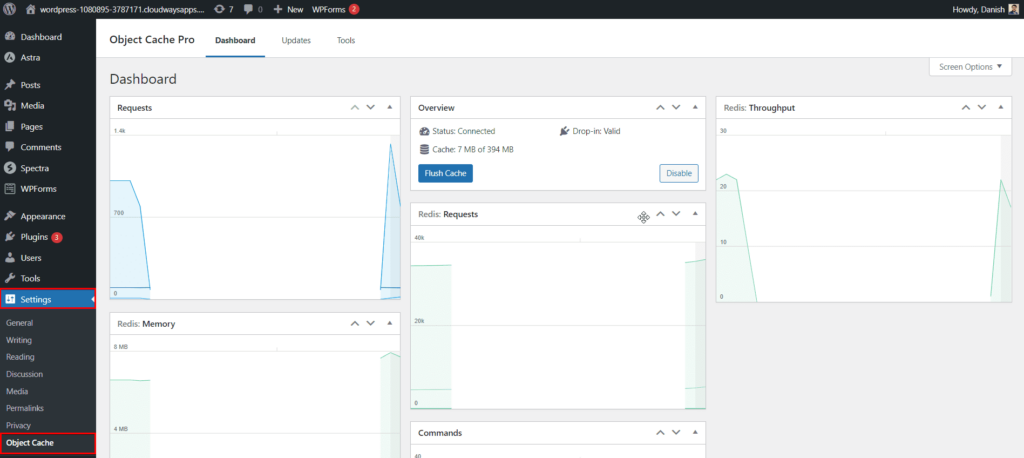Move the Commands widget up

(x=659, y=433)
